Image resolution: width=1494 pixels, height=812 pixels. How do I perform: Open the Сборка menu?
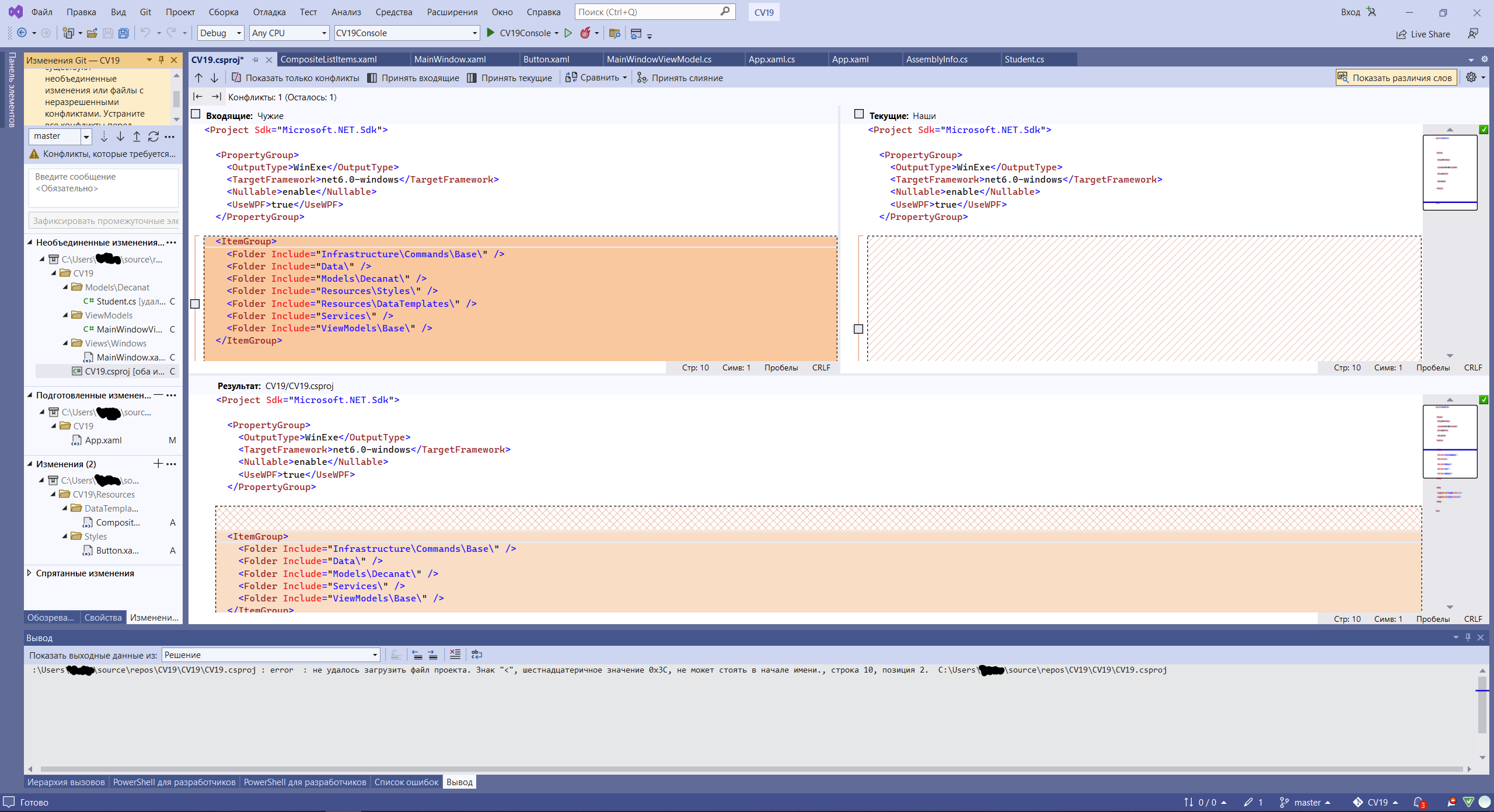[x=223, y=12]
